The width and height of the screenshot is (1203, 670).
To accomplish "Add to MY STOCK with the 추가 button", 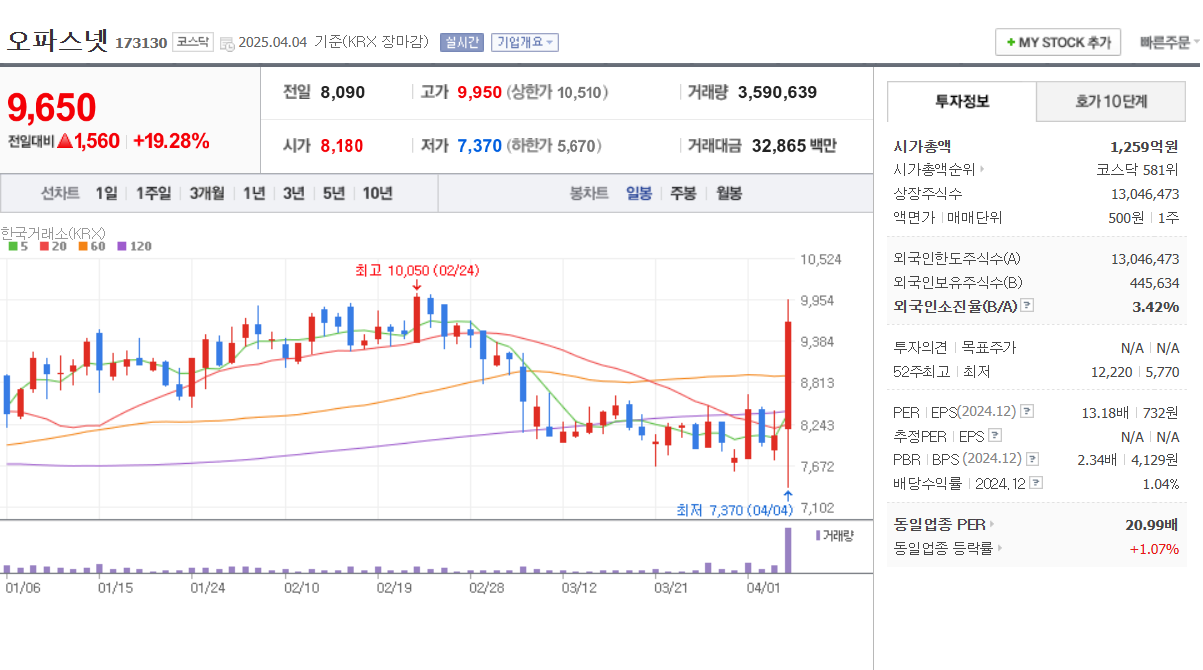I will coord(1058,42).
